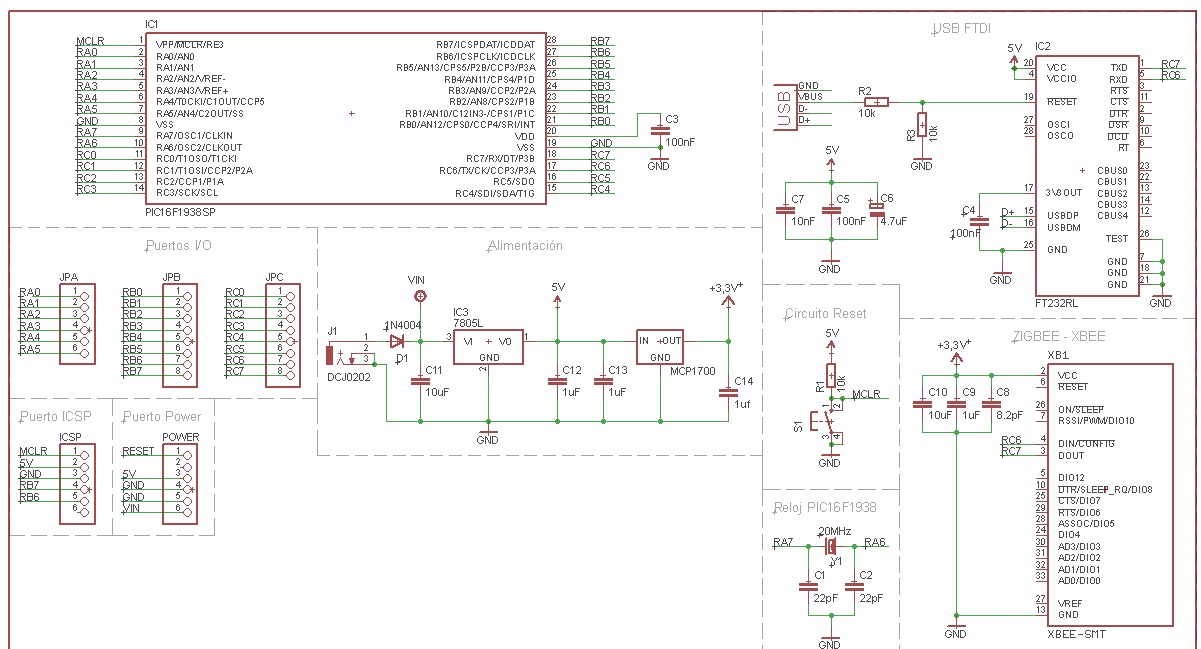The height and width of the screenshot is (649, 1201).
Task: Select resistor R3 10k
Action: [x=922, y=127]
